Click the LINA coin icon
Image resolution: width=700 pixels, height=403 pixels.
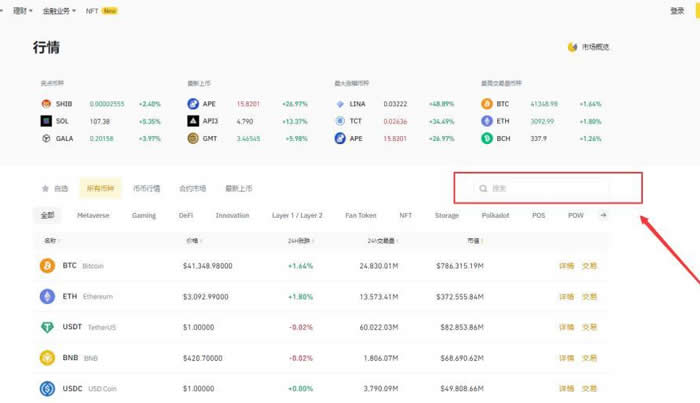click(340, 103)
